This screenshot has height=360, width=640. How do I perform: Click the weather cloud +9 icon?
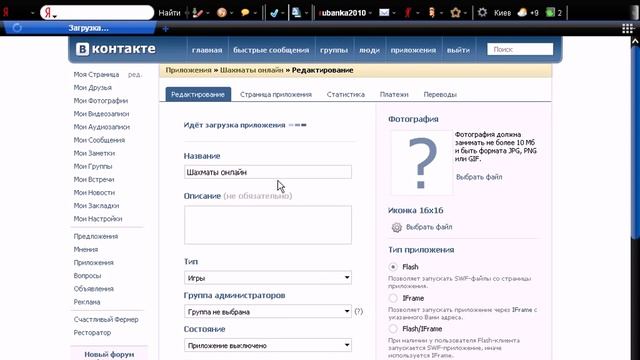point(528,13)
